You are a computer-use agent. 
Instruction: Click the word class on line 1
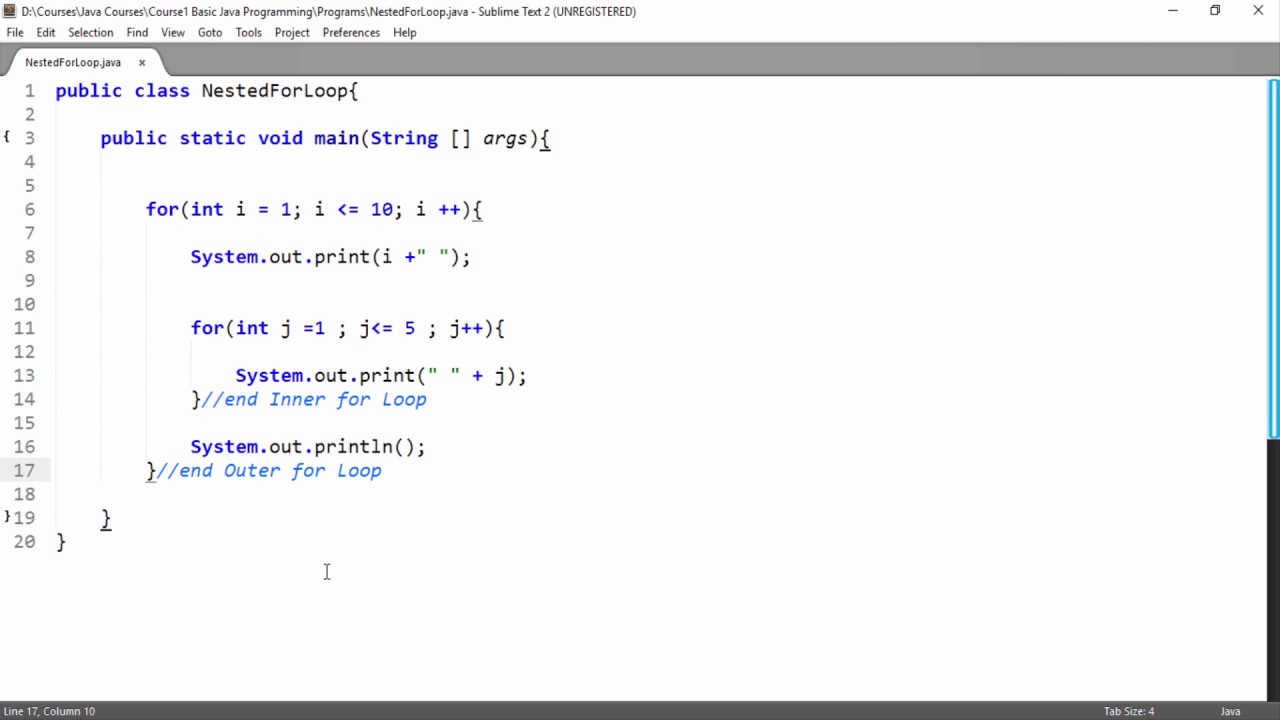pos(162,91)
